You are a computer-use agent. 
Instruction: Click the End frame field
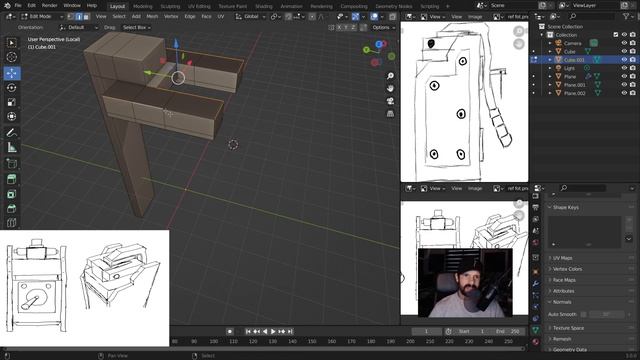(508, 331)
